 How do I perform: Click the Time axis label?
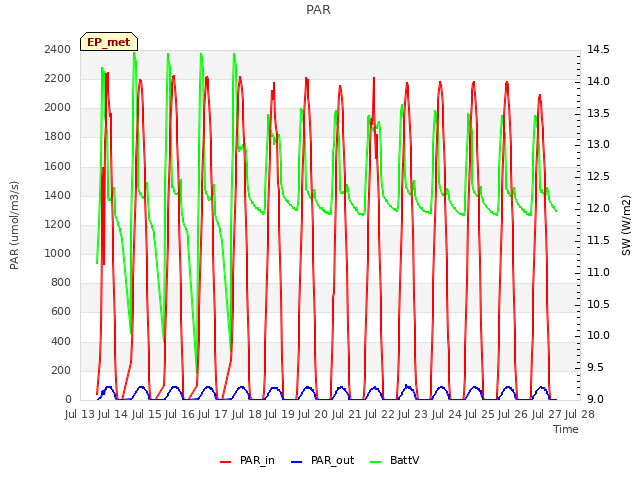pyautogui.click(x=566, y=429)
